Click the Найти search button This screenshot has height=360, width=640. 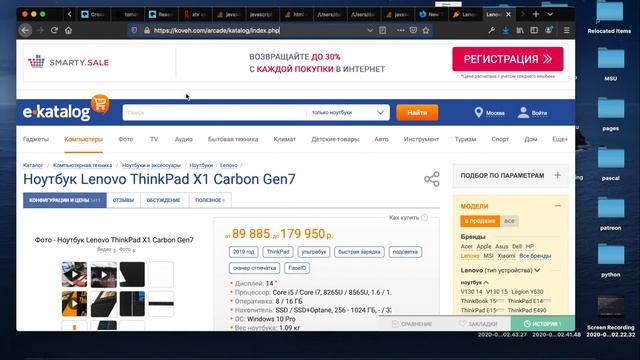417,113
